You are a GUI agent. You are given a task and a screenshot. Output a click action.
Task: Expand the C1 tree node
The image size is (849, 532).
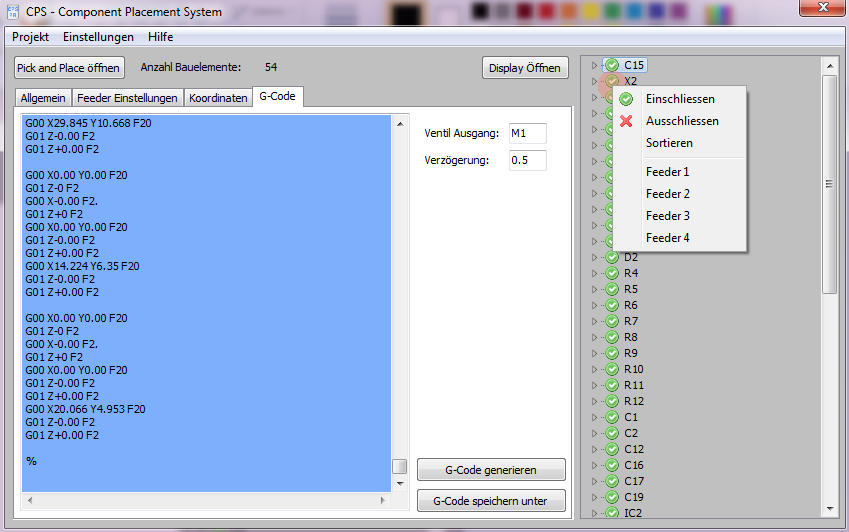[594, 417]
